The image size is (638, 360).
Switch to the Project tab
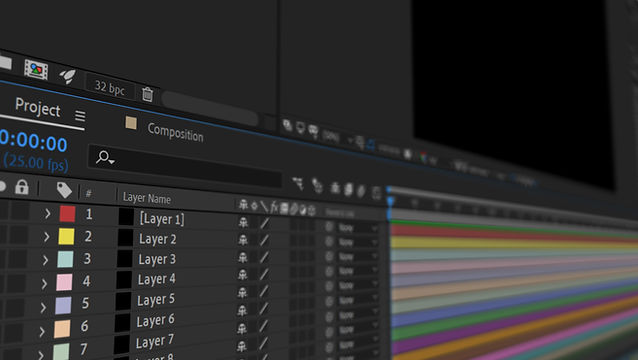click(x=38, y=108)
